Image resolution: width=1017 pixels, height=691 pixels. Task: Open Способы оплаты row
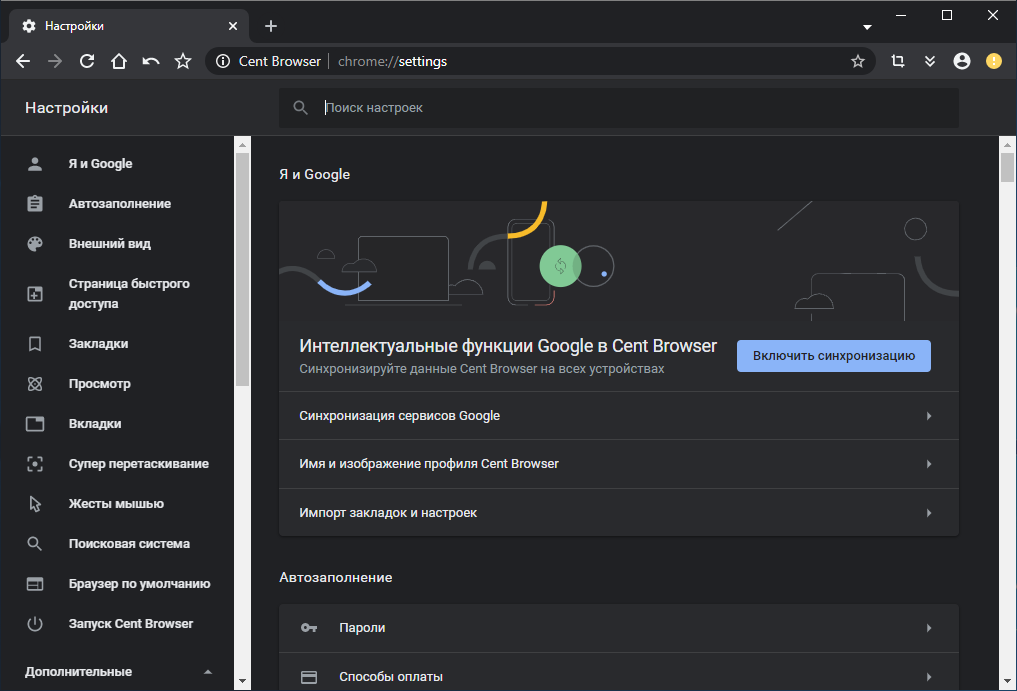click(x=619, y=676)
